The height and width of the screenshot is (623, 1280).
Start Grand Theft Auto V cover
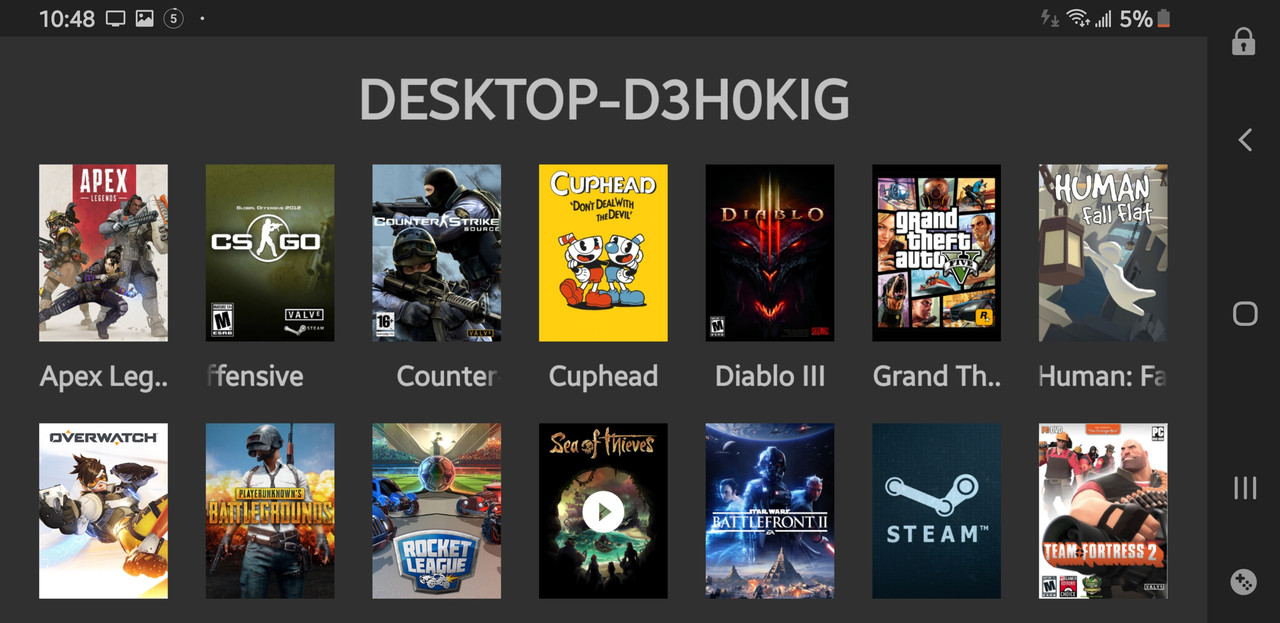coord(937,253)
